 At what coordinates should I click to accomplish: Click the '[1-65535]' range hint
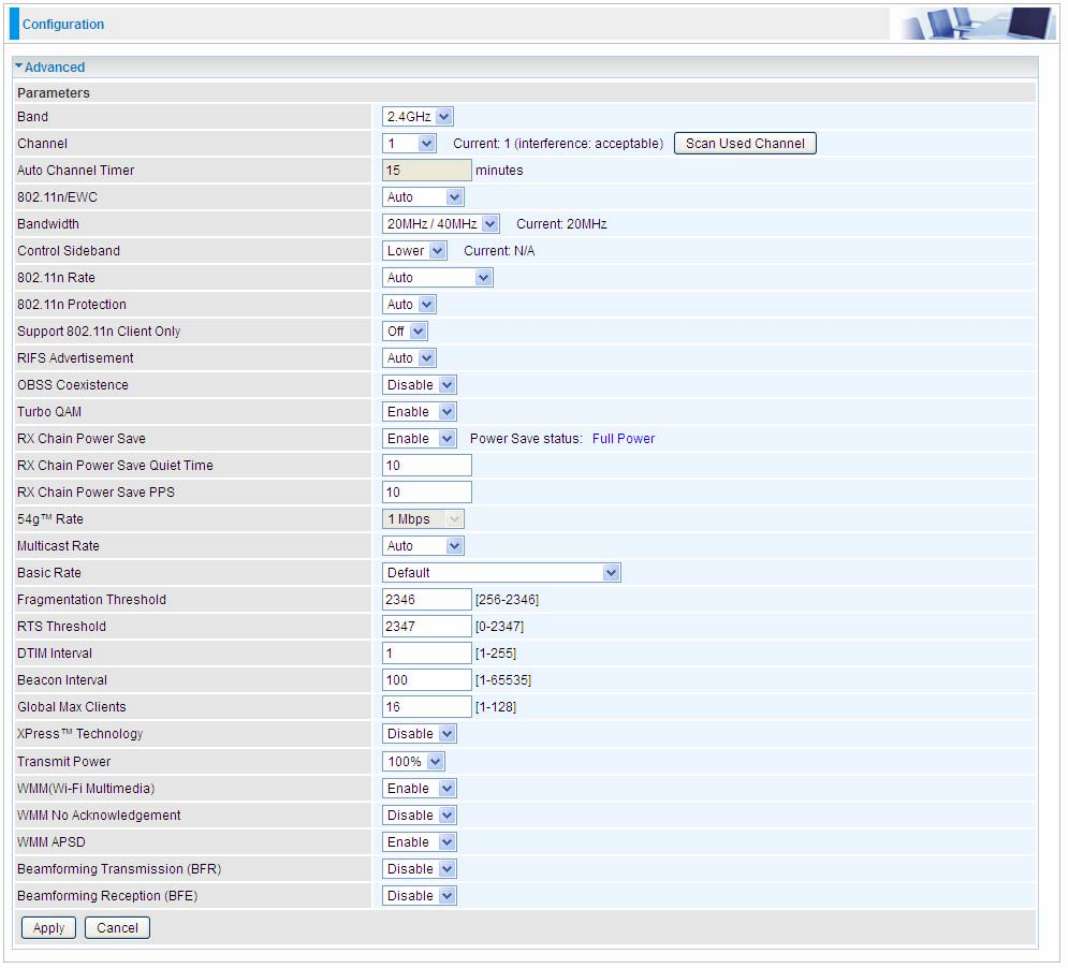pos(504,681)
